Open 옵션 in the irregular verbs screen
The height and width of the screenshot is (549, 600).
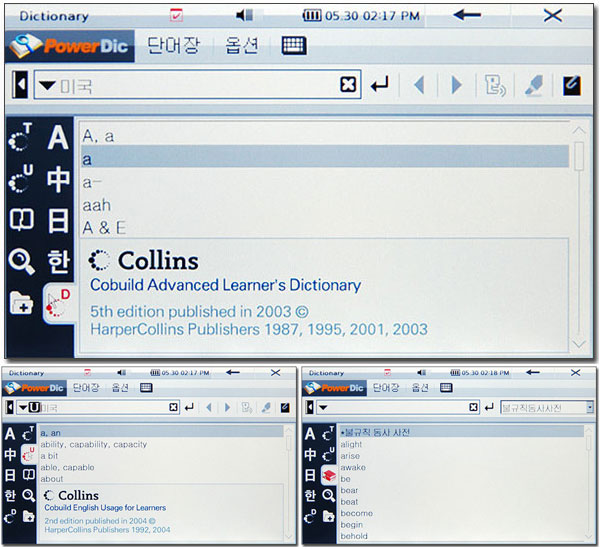(420, 388)
